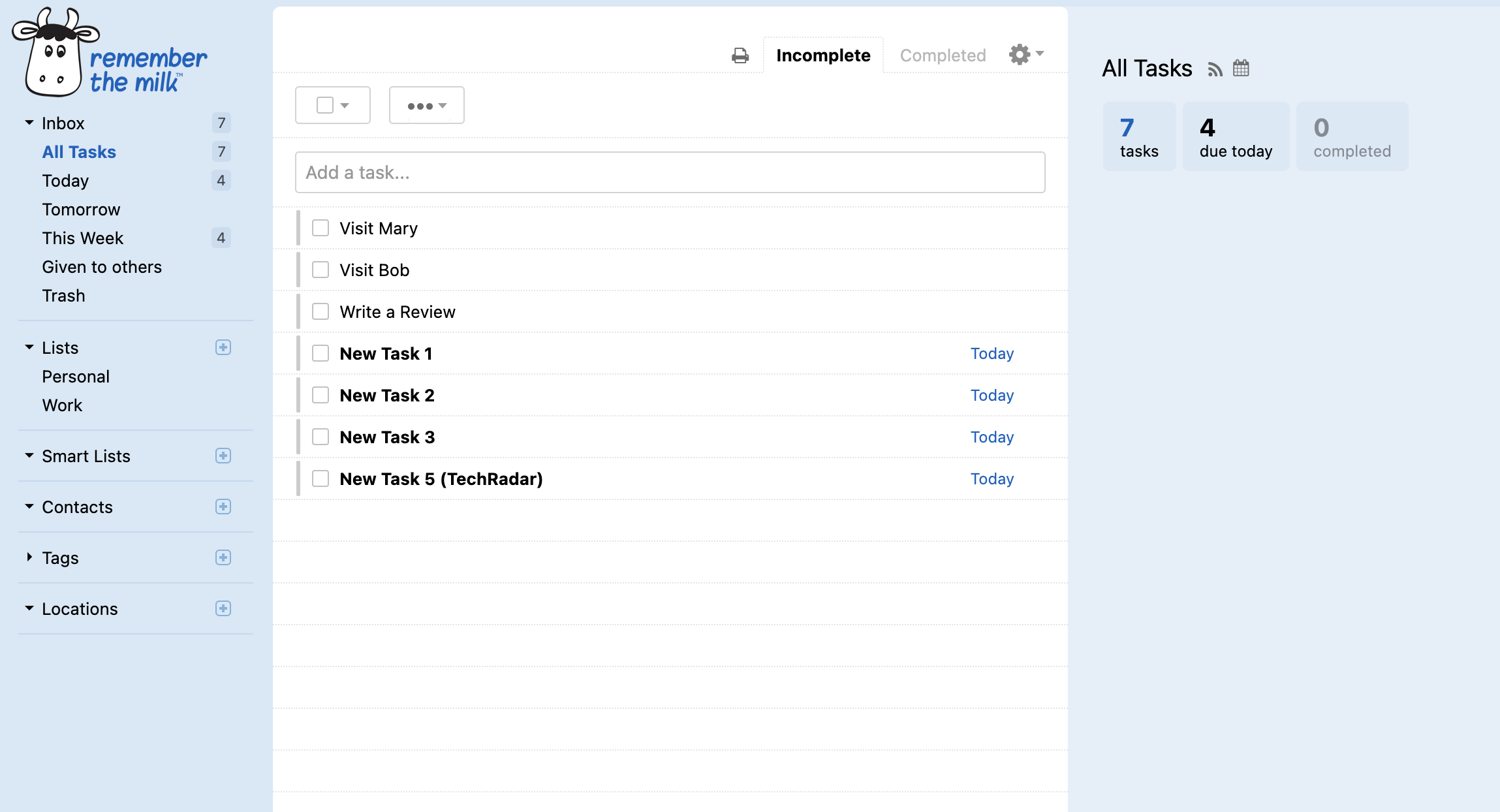
Task: Select the Visit Mary task name
Action: (x=379, y=228)
